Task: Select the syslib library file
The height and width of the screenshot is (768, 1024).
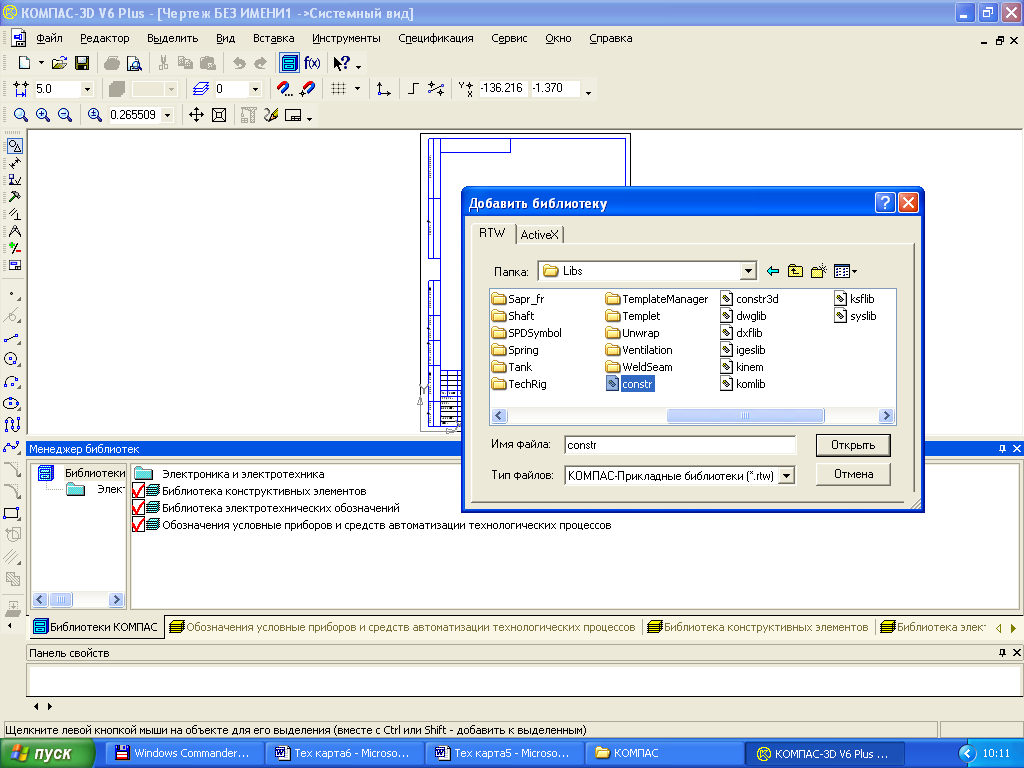Action: 856,316
